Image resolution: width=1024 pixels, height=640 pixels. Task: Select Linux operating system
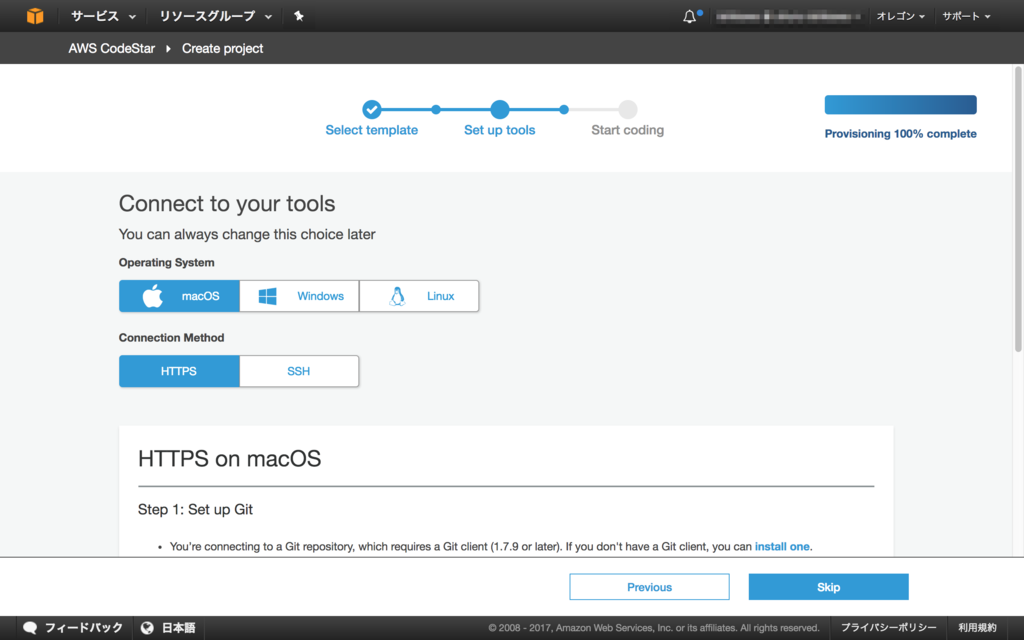[x=419, y=296]
